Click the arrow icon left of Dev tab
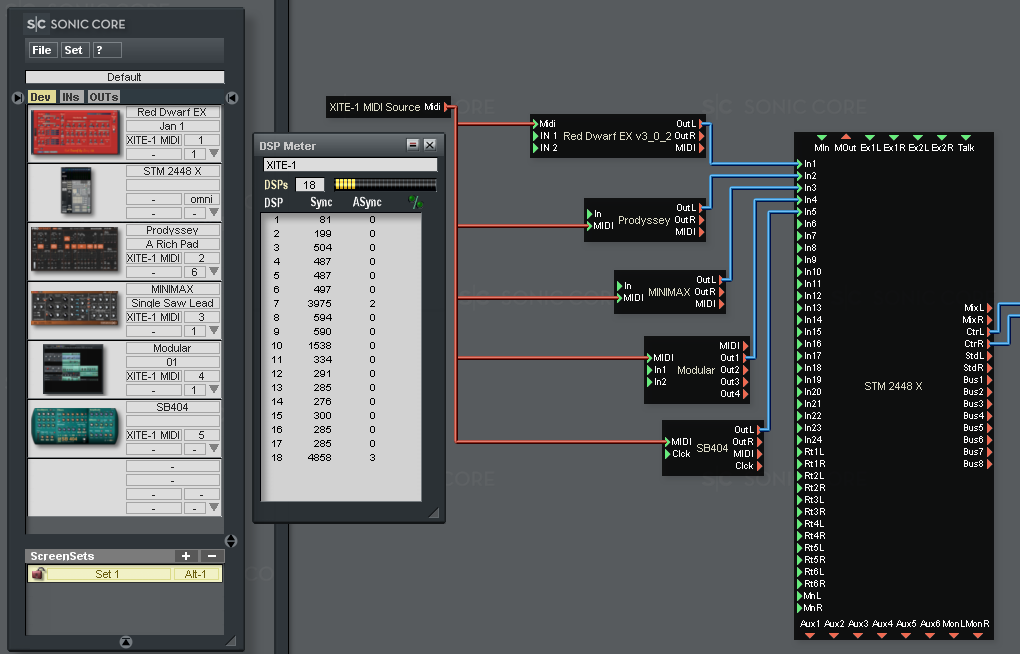1020x654 pixels. 18,98
